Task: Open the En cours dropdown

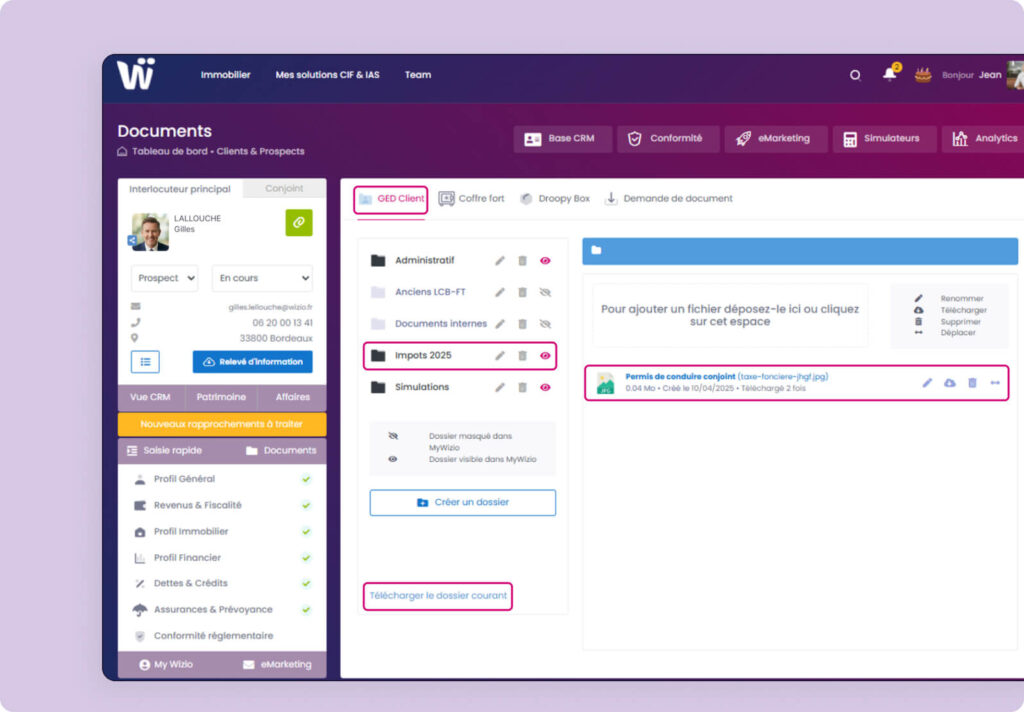Action: coord(263,278)
